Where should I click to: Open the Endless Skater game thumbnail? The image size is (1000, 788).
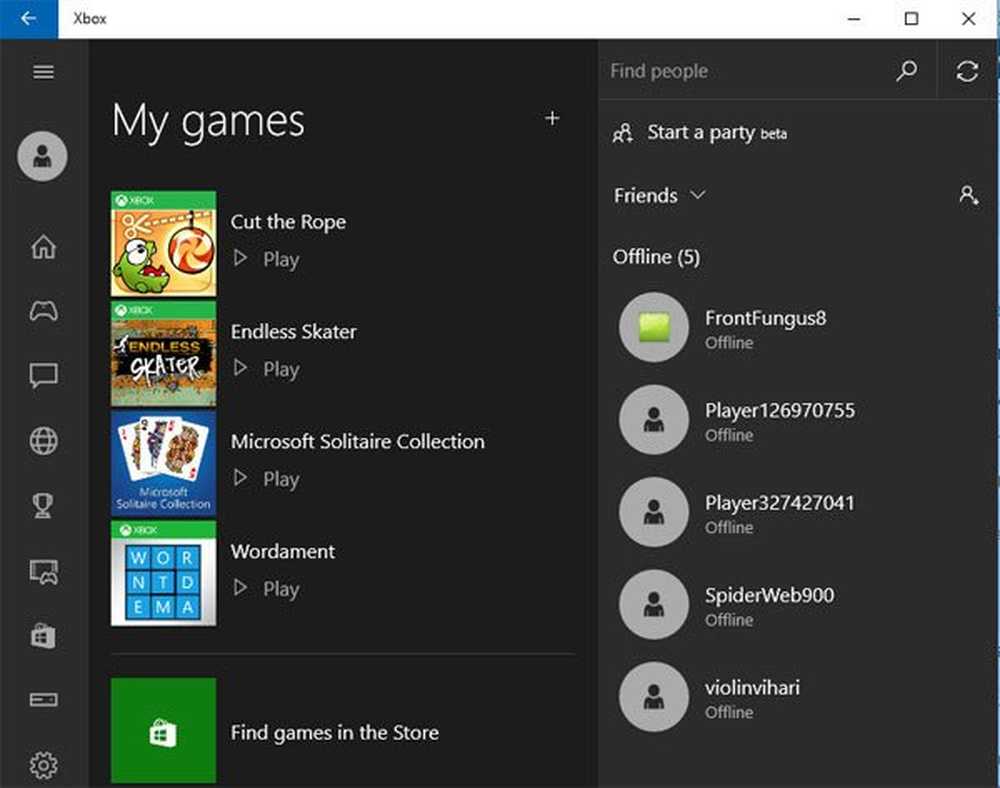[x=163, y=354]
